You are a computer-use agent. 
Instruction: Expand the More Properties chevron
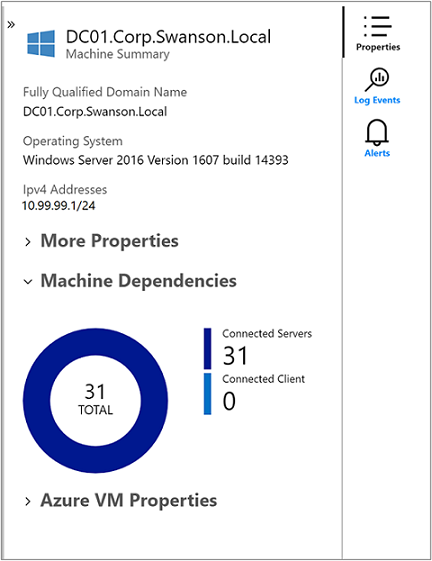pos(28,242)
